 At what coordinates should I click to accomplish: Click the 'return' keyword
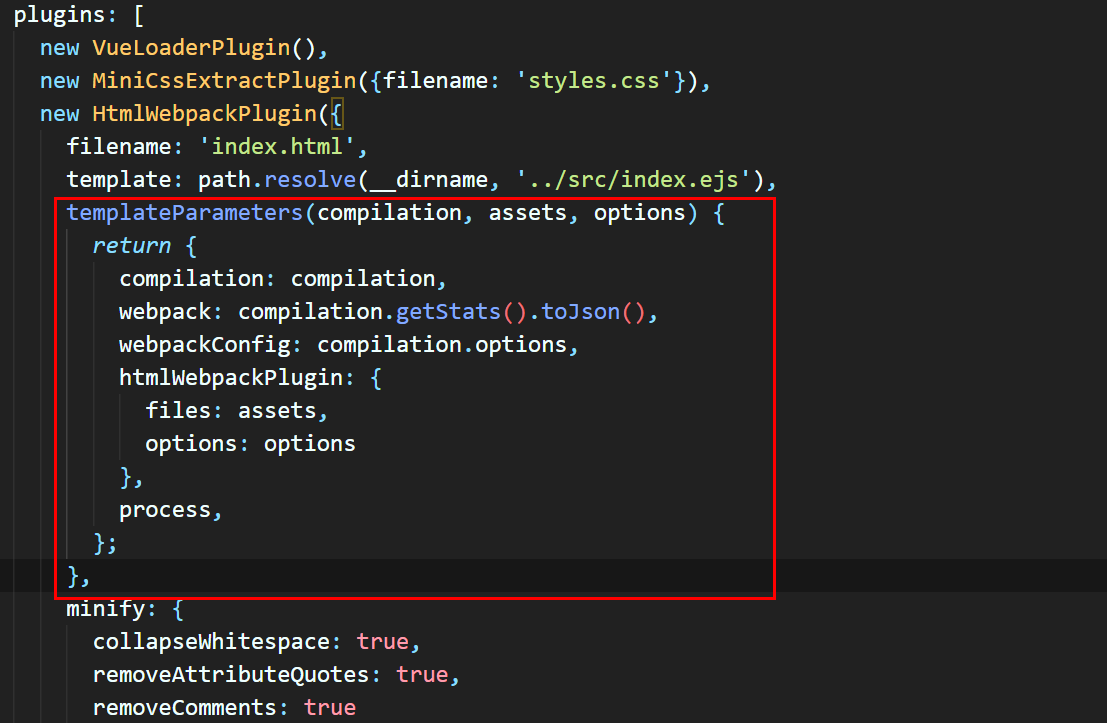point(132,246)
